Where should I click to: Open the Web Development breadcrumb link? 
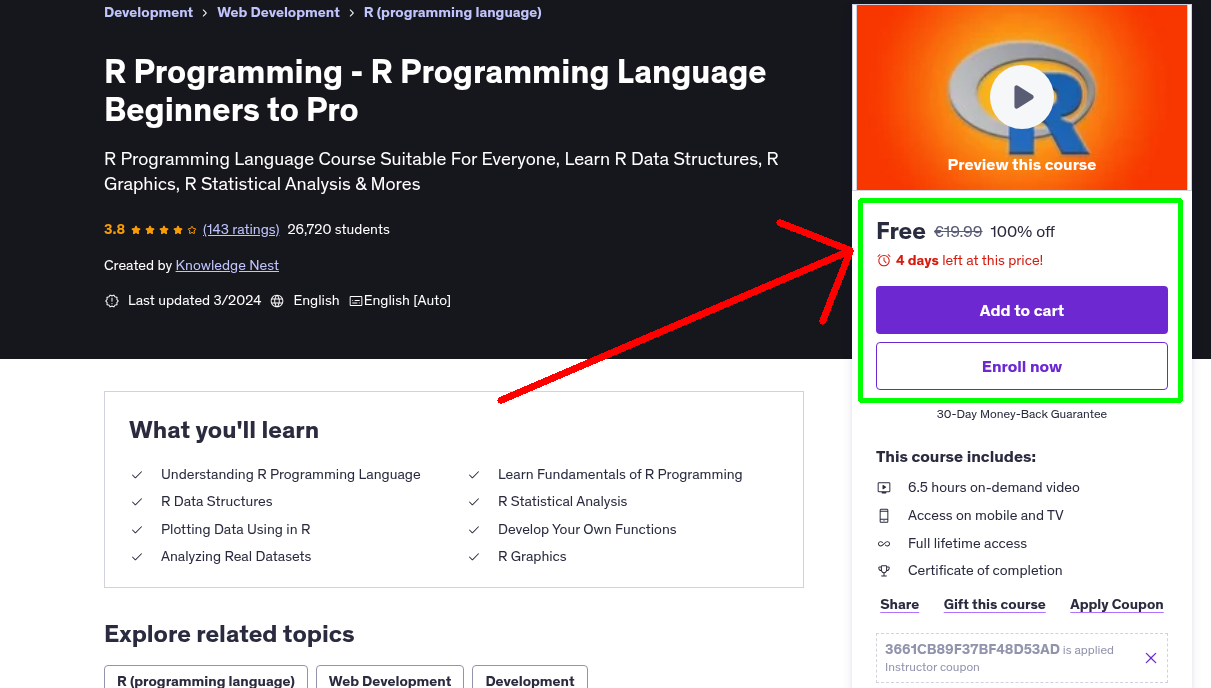[x=279, y=12]
